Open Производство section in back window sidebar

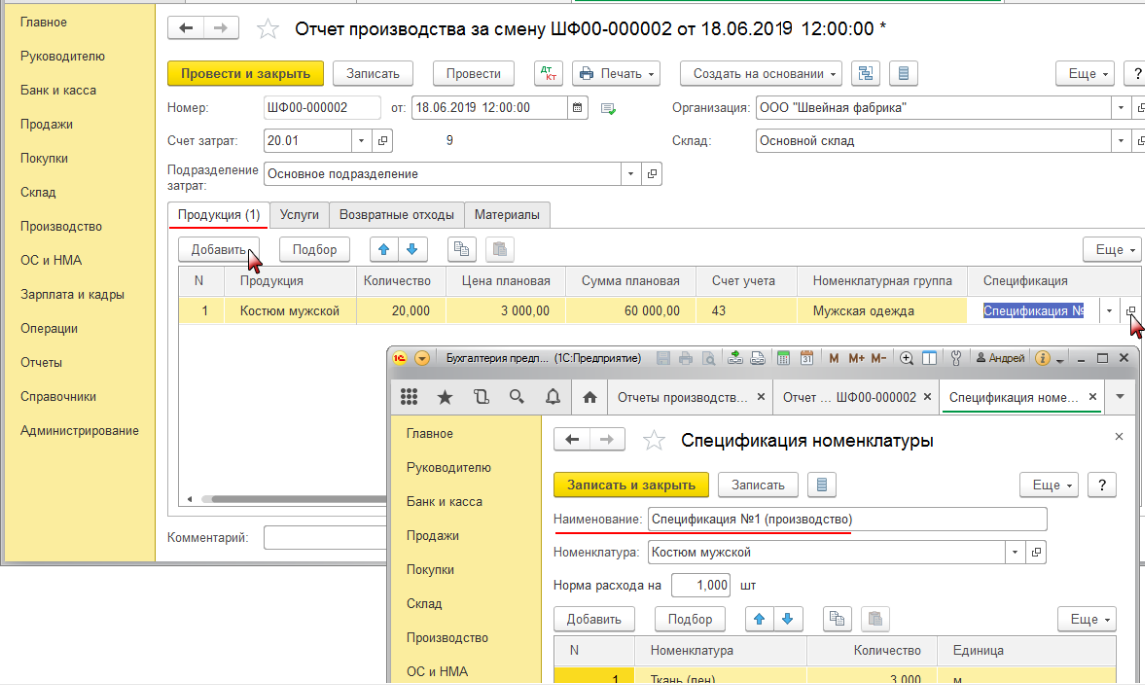click(x=61, y=226)
